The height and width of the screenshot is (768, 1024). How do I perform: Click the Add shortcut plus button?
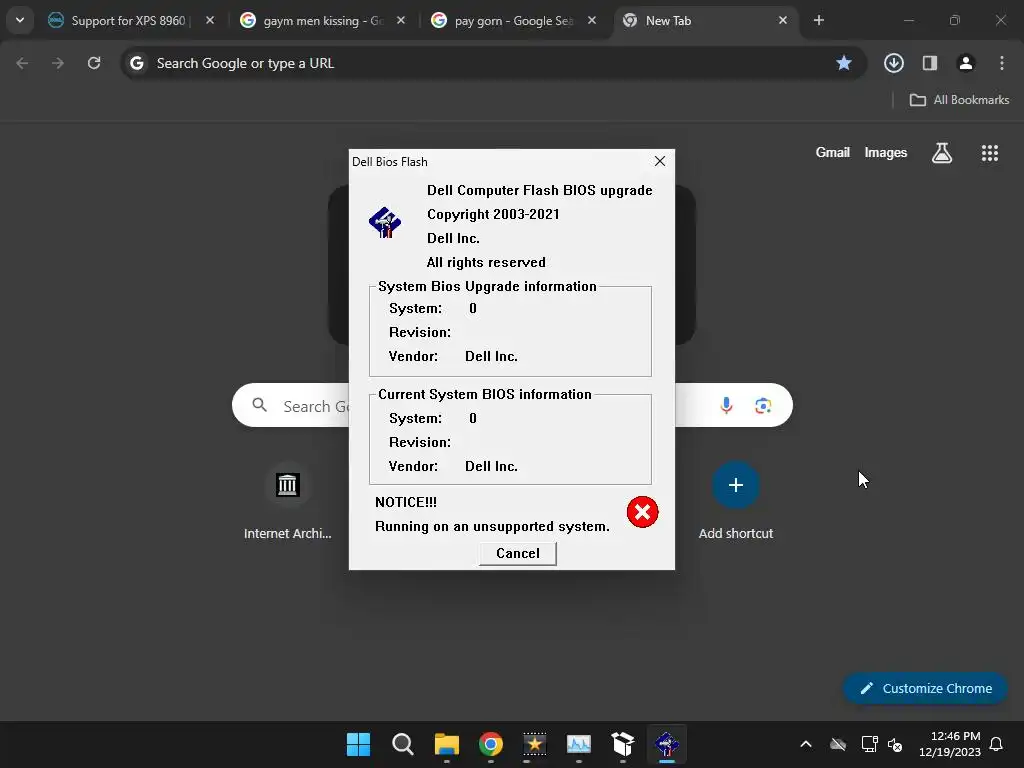point(735,485)
